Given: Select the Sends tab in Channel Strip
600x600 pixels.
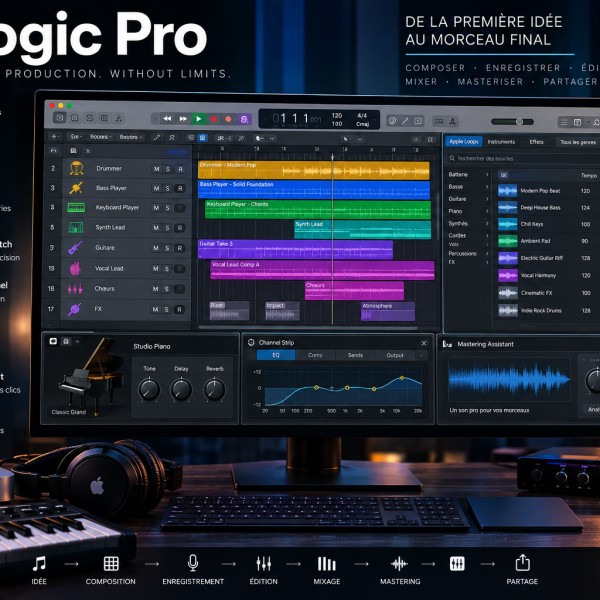Looking at the screenshot, I should click(355, 355).
